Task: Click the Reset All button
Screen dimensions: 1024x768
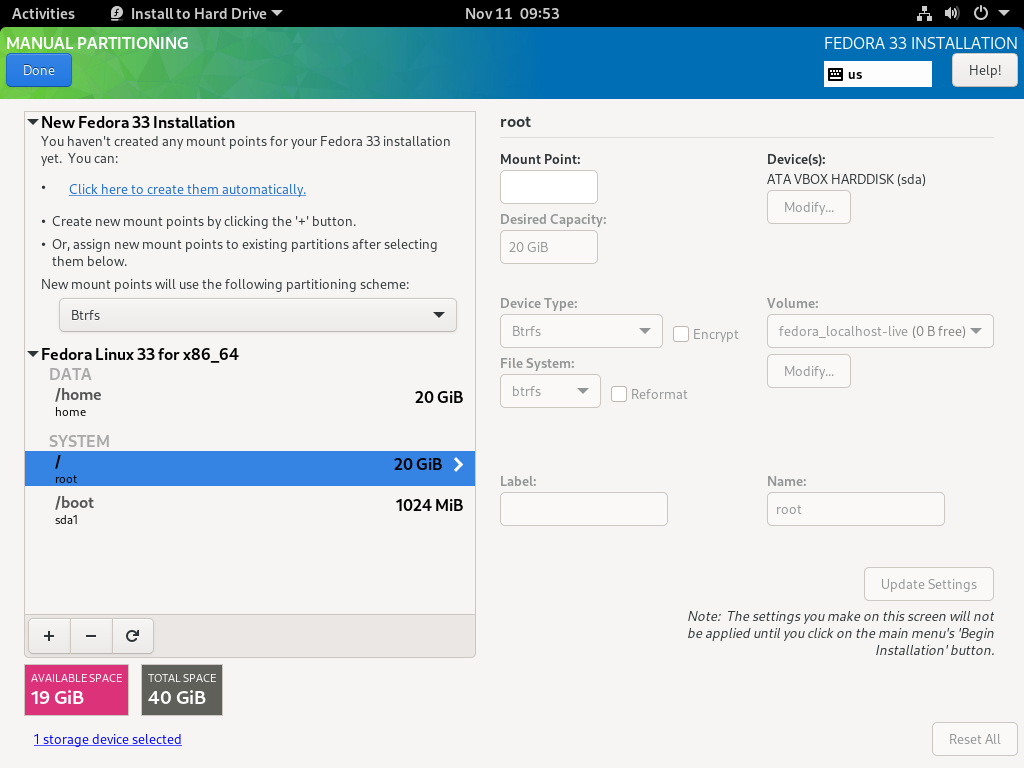Action: tap(974, 739)
